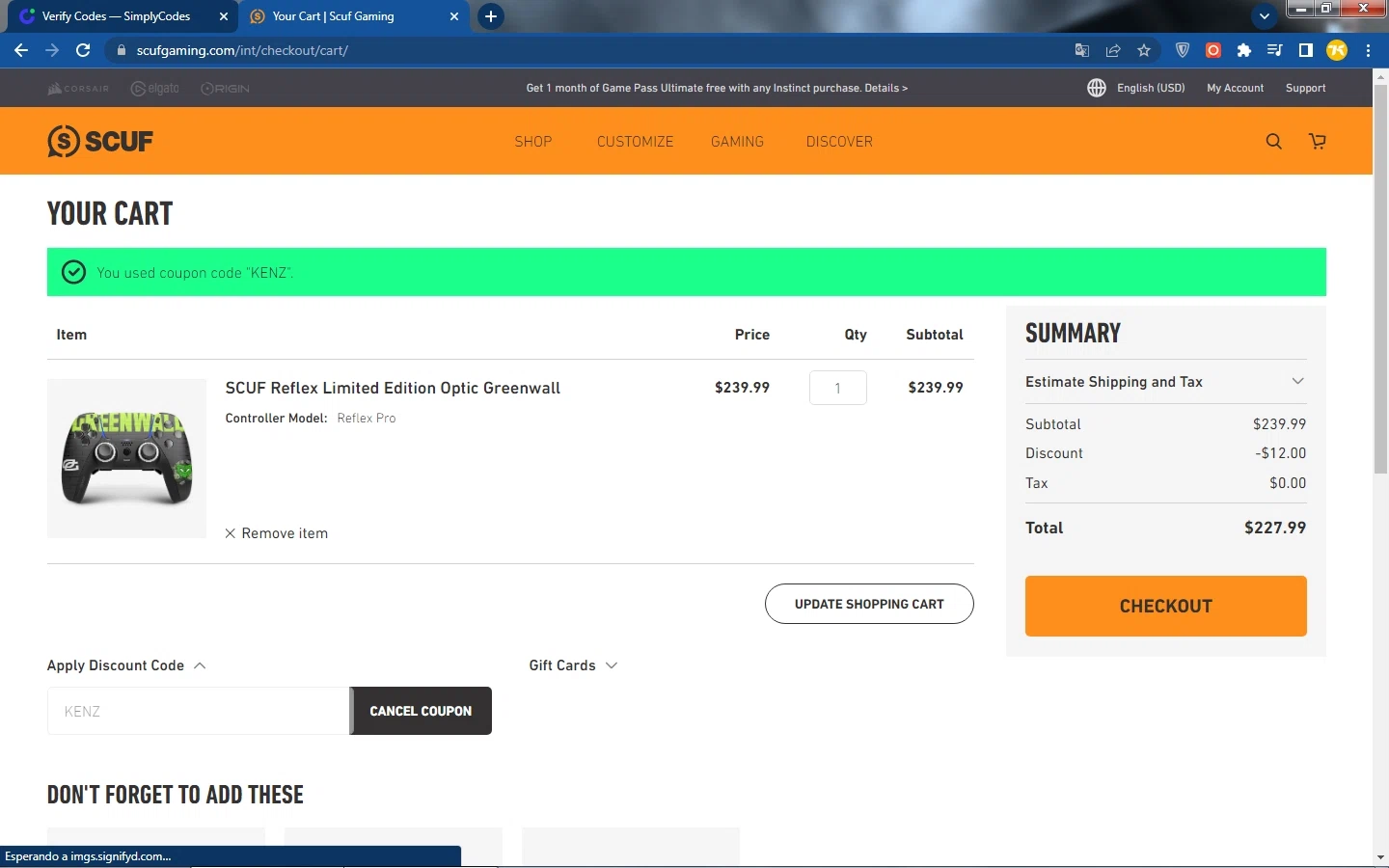The height and width of the screenshot is (868, 1389).
Task: Open the GAMING menu
Action: pos(737,142)
